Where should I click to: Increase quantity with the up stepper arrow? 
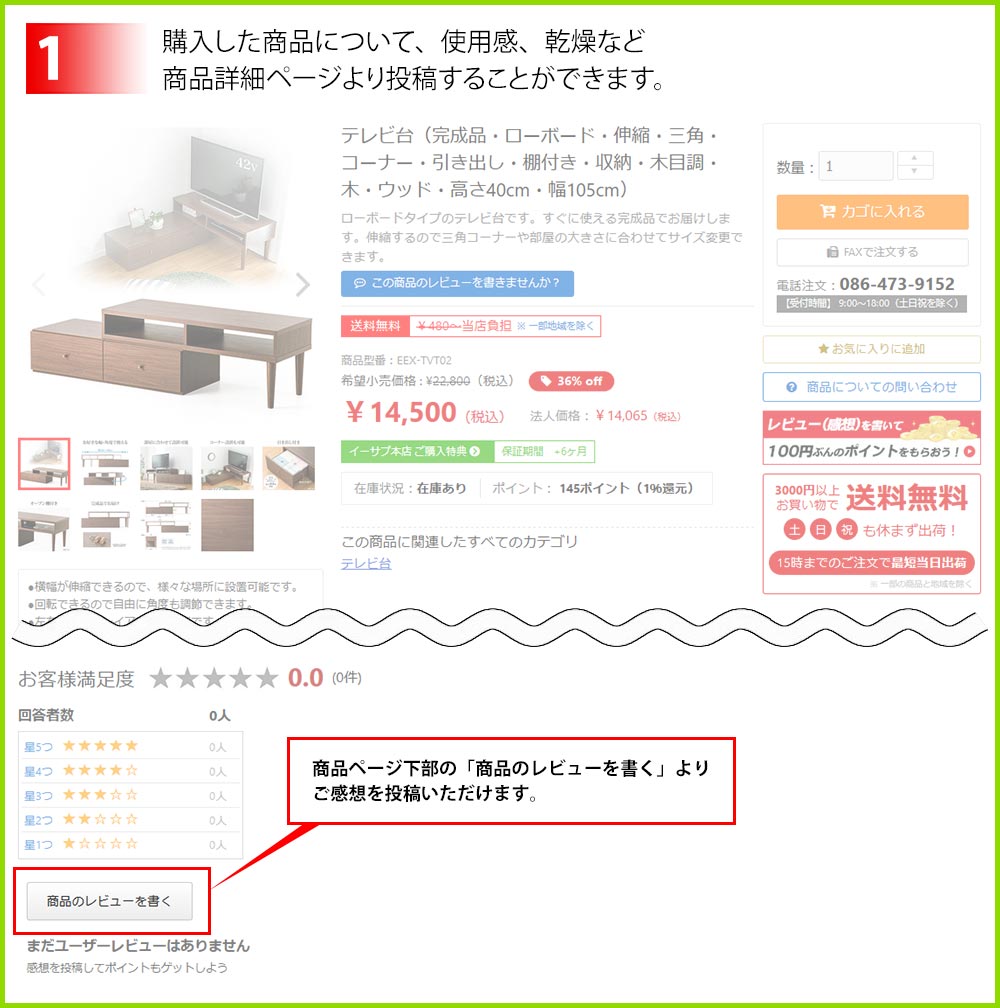(x=915, y=158)
